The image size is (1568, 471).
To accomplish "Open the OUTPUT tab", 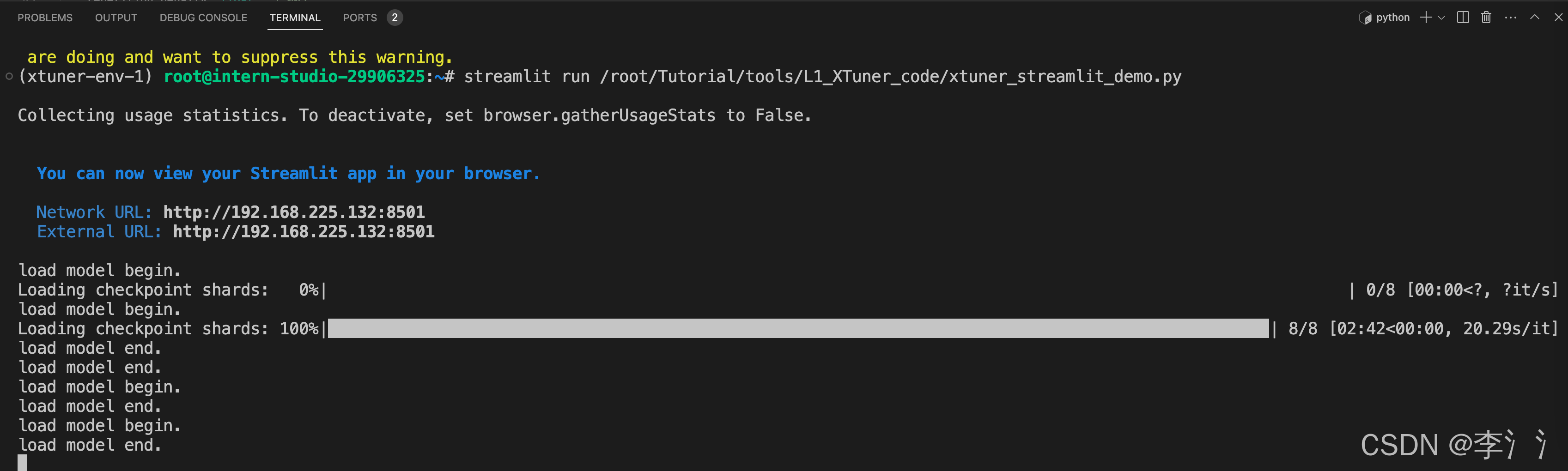I will [115, 17].
